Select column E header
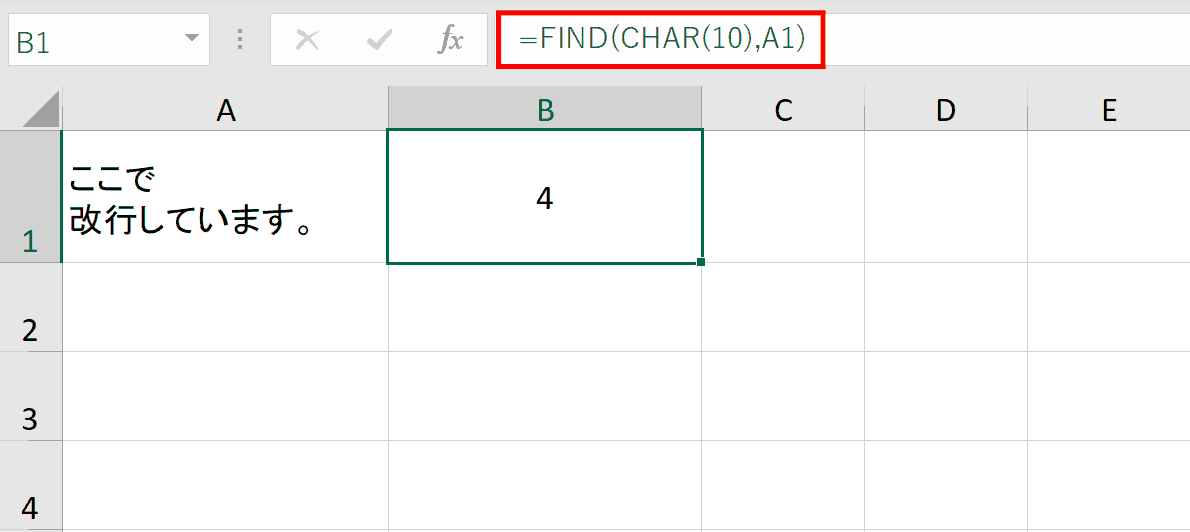The height and width of the screenshot is (532, 1190). coord(1109,108)
